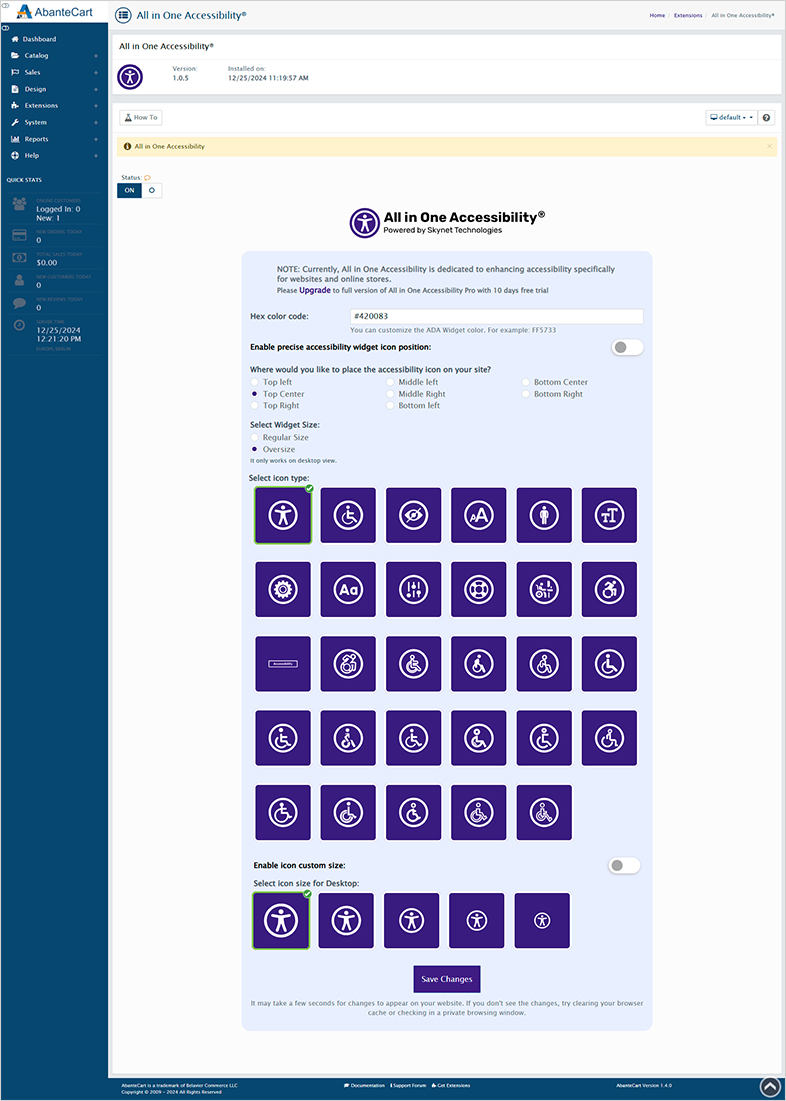Viewport: 786px width, 1101px height.
Task: Turn on precise widget icon position toggle
Action: pos(627,347)
